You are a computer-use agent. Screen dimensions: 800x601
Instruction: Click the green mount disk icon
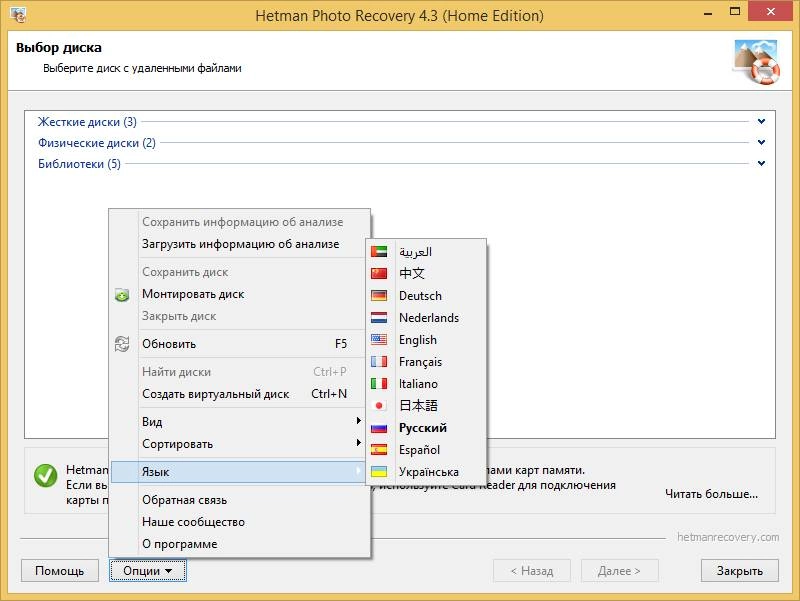pyautogui.click(x=122, y=294)
